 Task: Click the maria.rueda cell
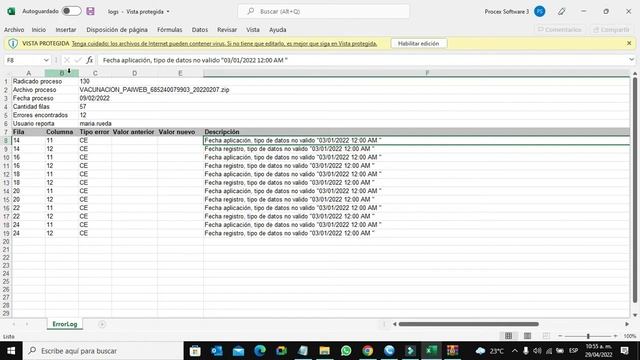[96, 123]
